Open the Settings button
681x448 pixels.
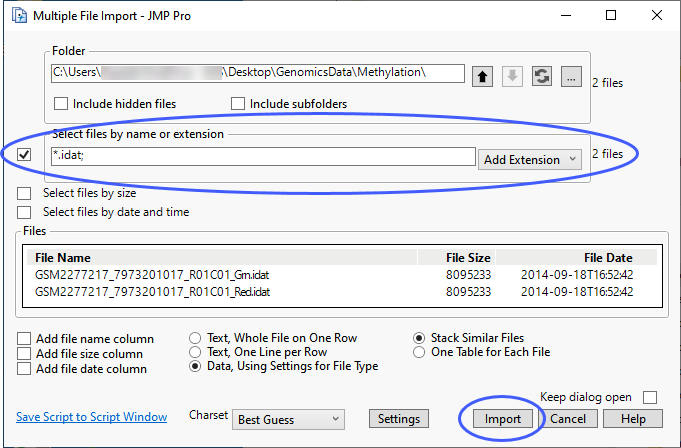399,419
